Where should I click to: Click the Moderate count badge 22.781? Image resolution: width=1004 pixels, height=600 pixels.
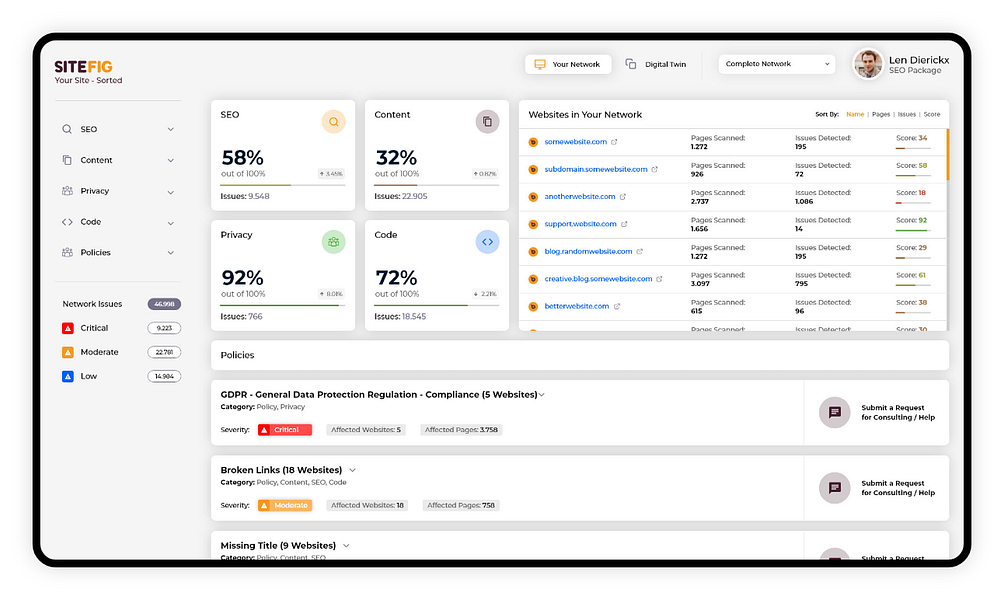(164, 352)
